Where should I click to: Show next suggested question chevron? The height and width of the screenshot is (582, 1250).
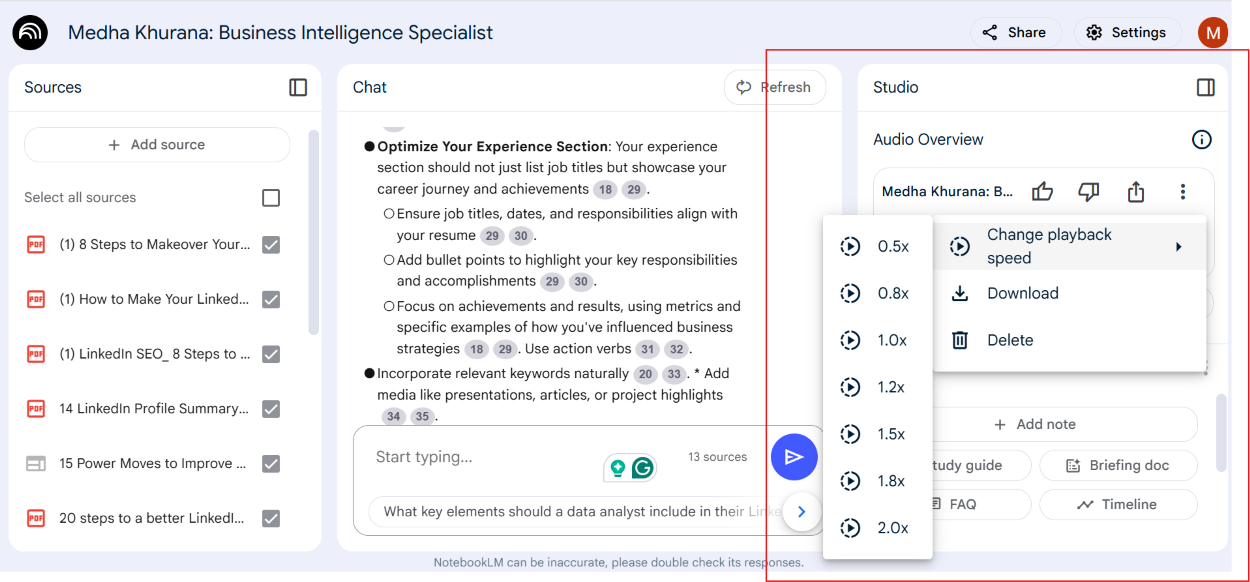[x=801, y=512]
